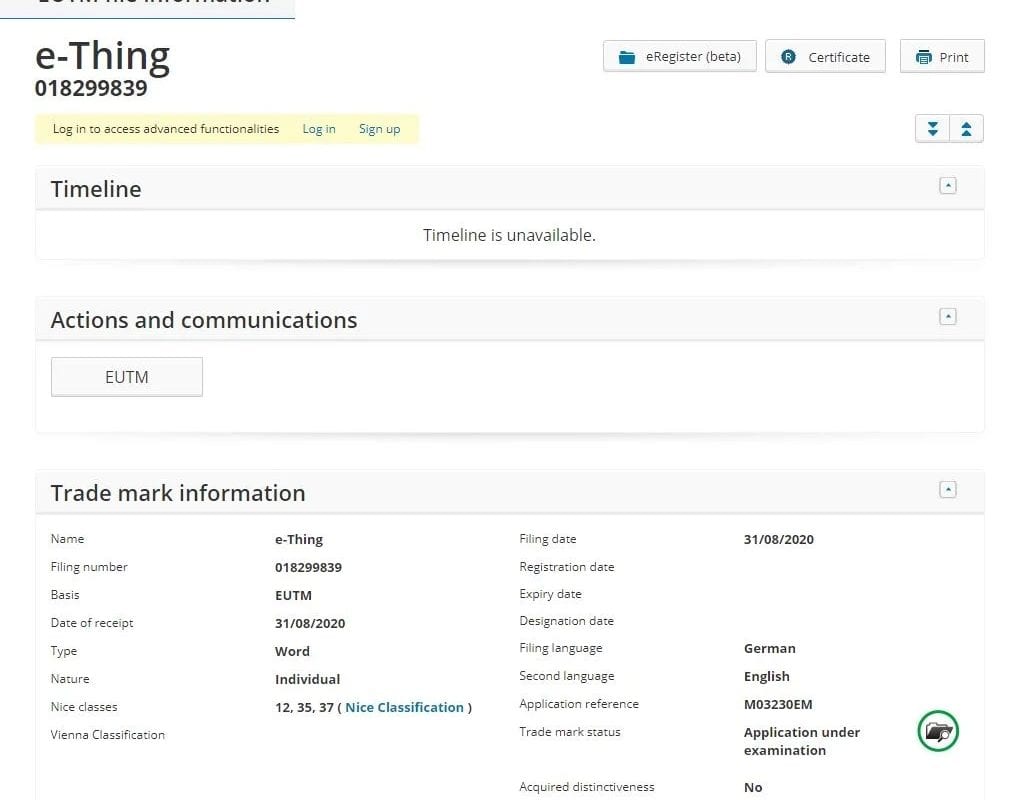Select the Nice classes numbers 12, 35, 37
The height and width of the screenshot is (800, 1018).
point(304,707)
